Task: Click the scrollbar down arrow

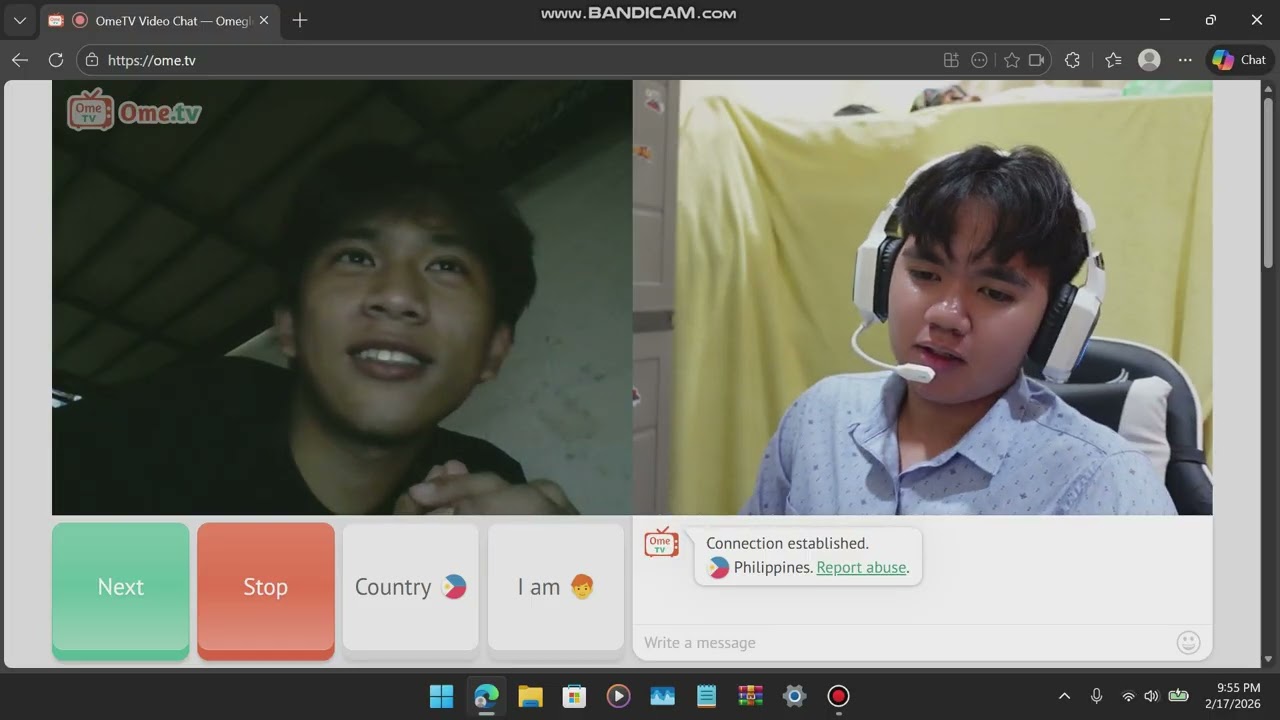Action: 1269,659
